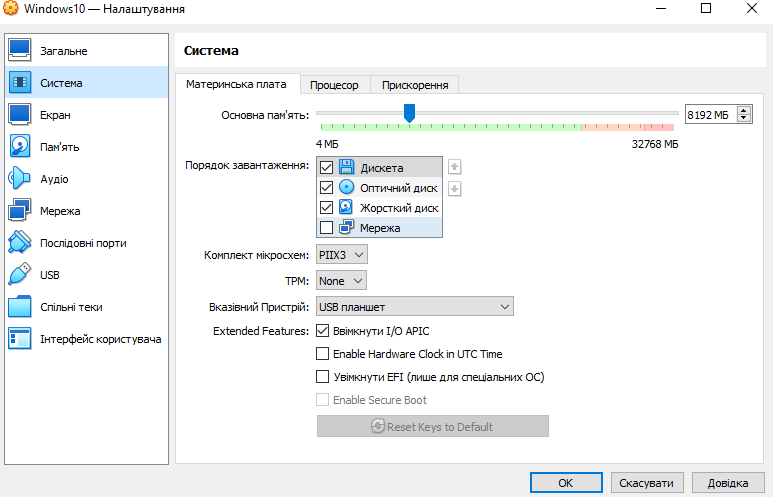The width and height of the screenshot is (773, 497).
Task: Click the 8192 МБ memory input field
Action: (x=711, y=114)
